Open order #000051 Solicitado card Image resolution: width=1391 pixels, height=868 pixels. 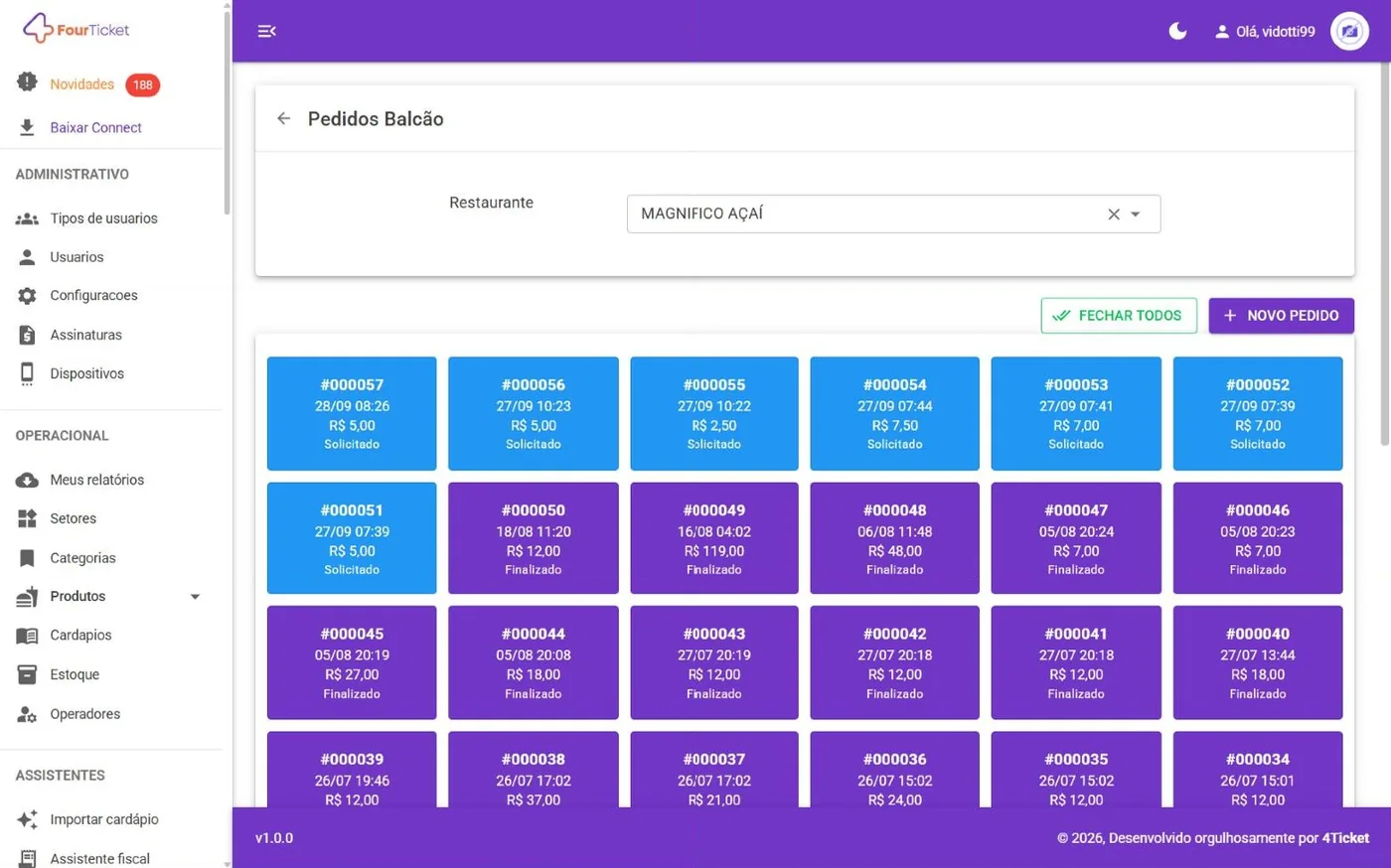(x=352, y=538)
